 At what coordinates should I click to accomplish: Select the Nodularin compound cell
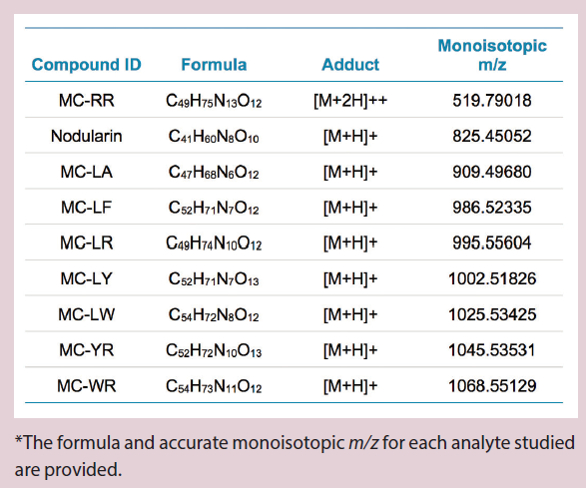point(86,136)
